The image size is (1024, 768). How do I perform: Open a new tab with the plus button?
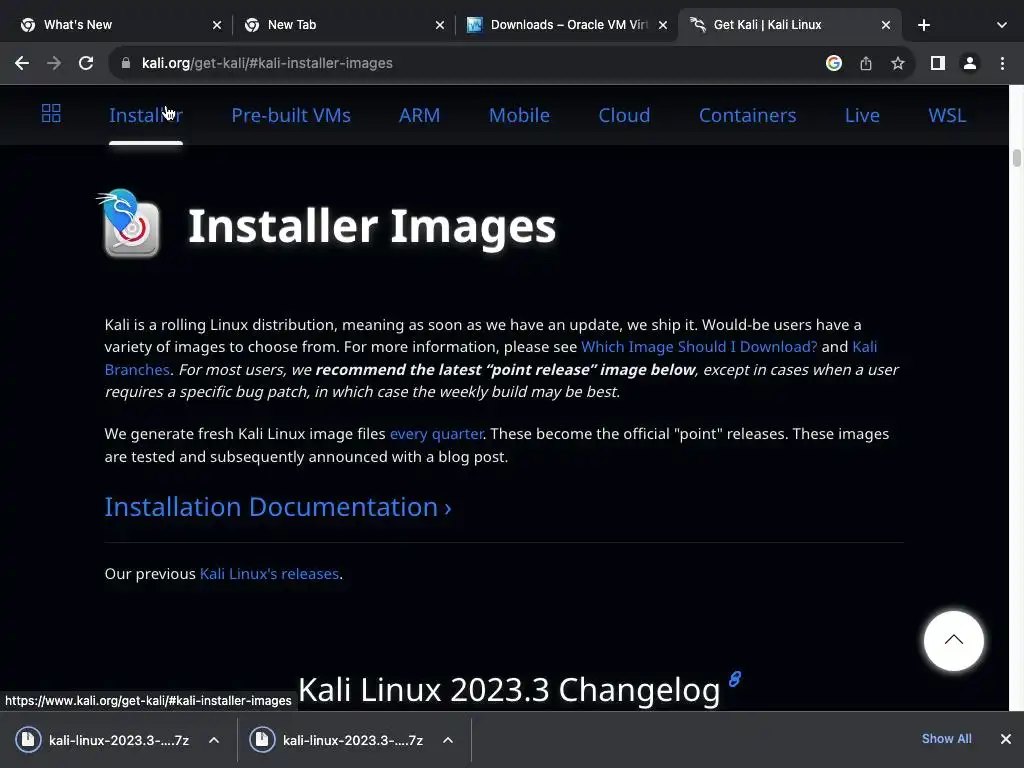coord(923,25)
